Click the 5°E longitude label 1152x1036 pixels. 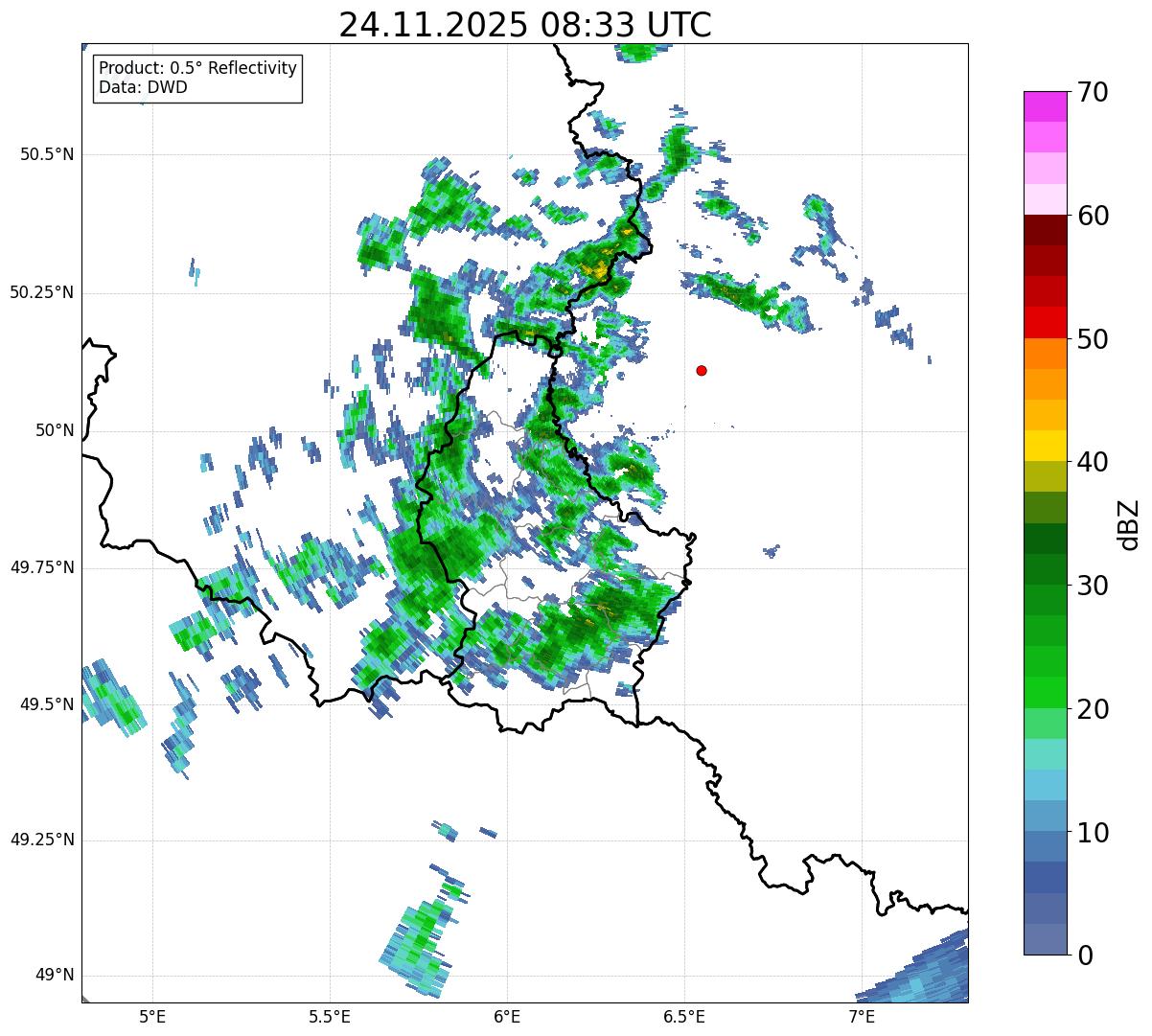tap(152, 1016)
